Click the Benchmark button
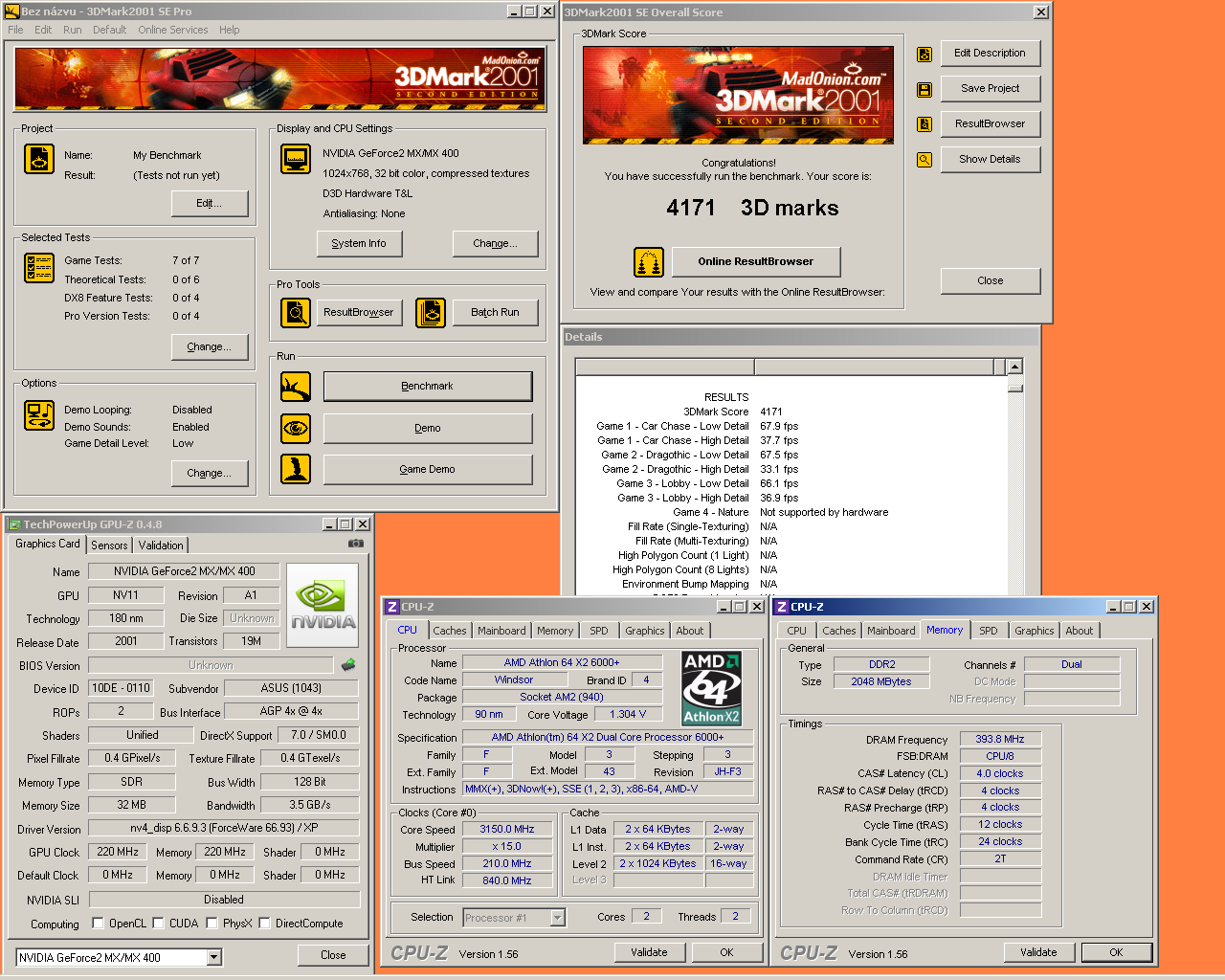Screen dimensions: 1225x980 point(428,387)
